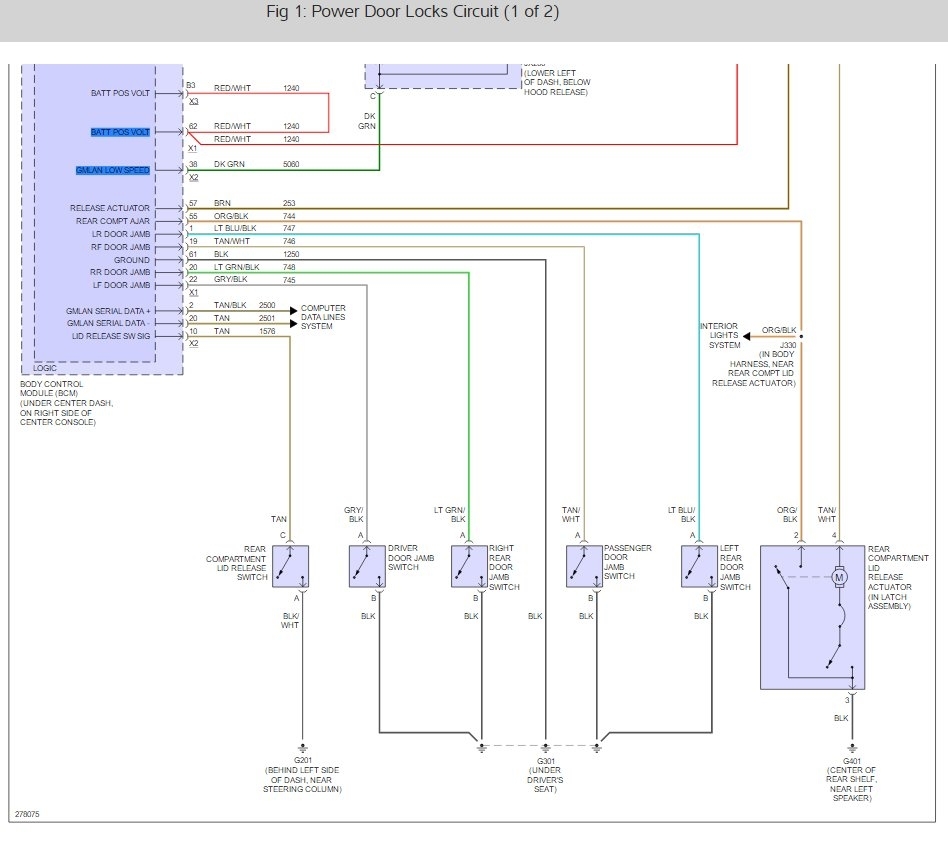
Task: Click the 'BODY CONTROL MODULE (BCM)' caption
Action: click(x=51, y=388)
